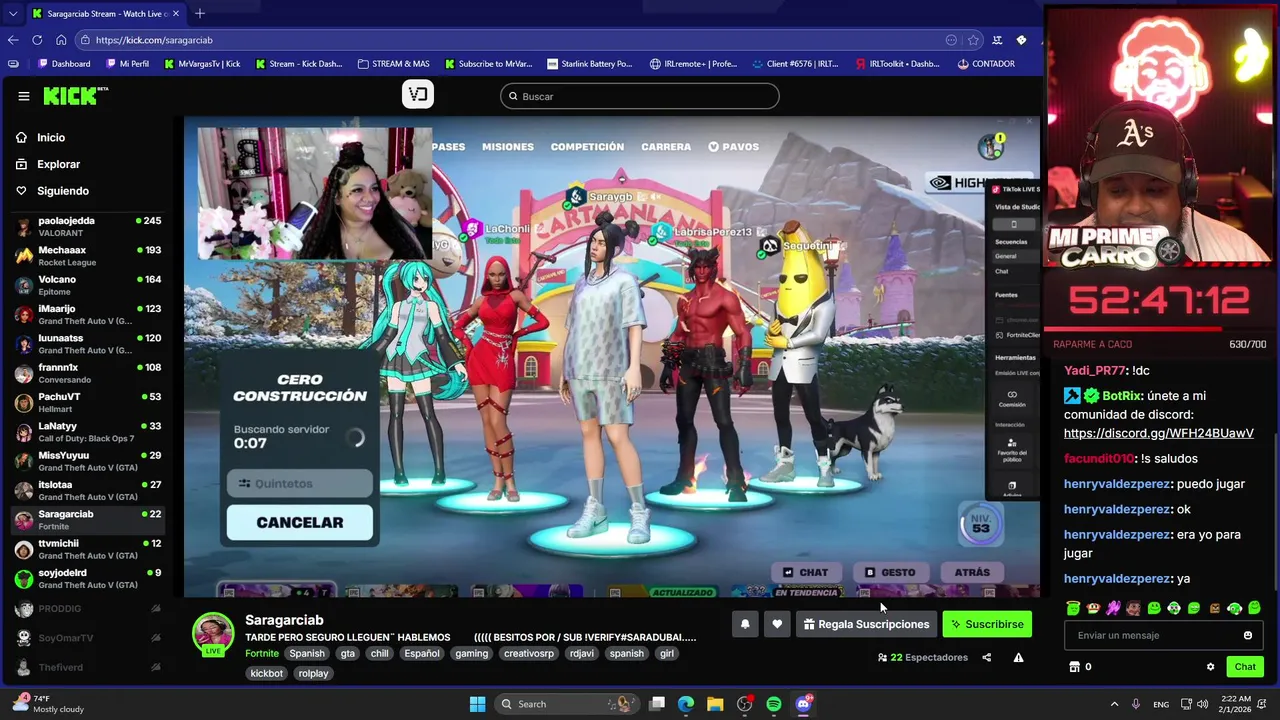
Task: Reload the browser page
Action: click(x=37, y=40)
